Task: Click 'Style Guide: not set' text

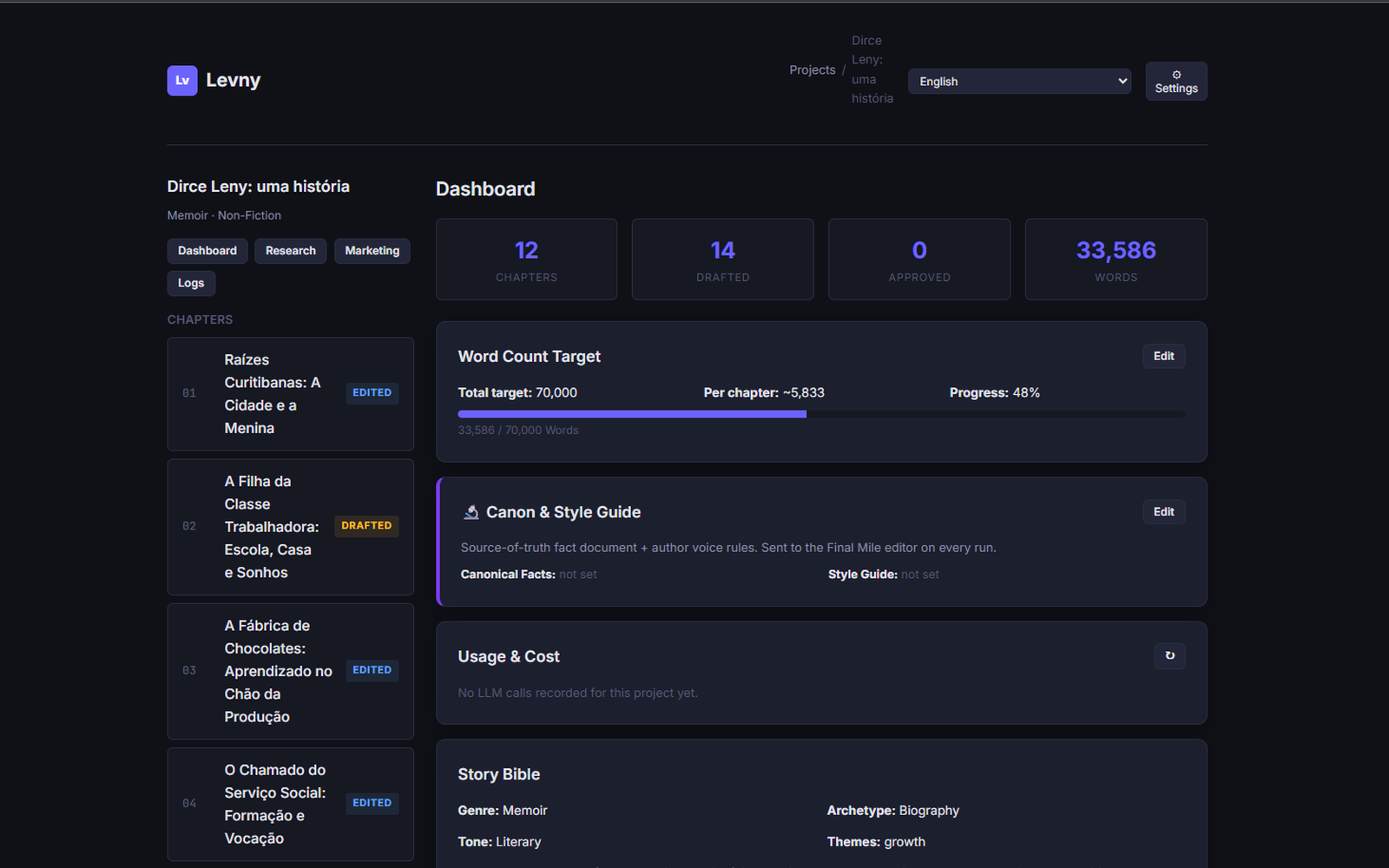Action: click(883, 575)
